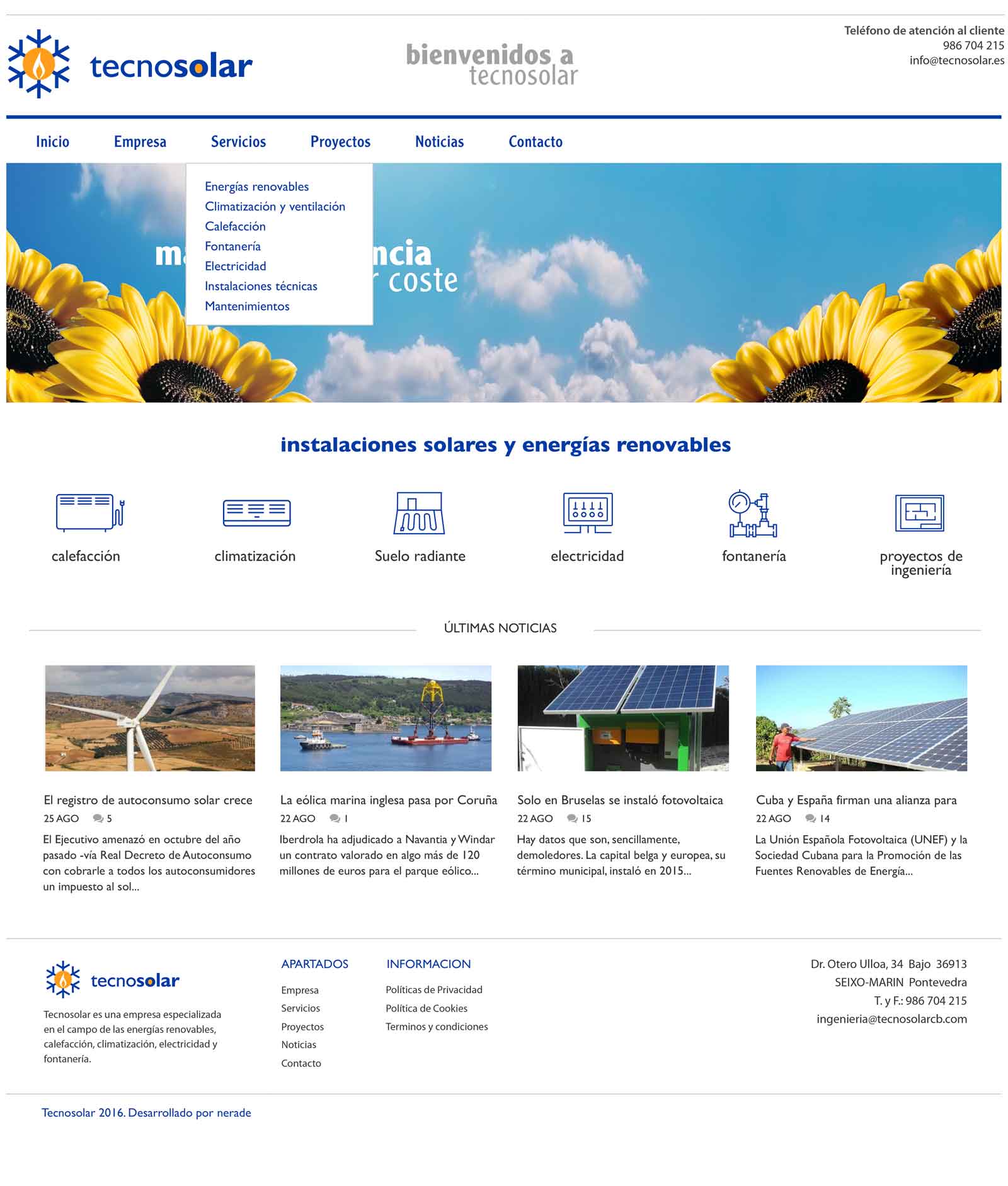Open the fontanería valve icon

click(753, 514)
